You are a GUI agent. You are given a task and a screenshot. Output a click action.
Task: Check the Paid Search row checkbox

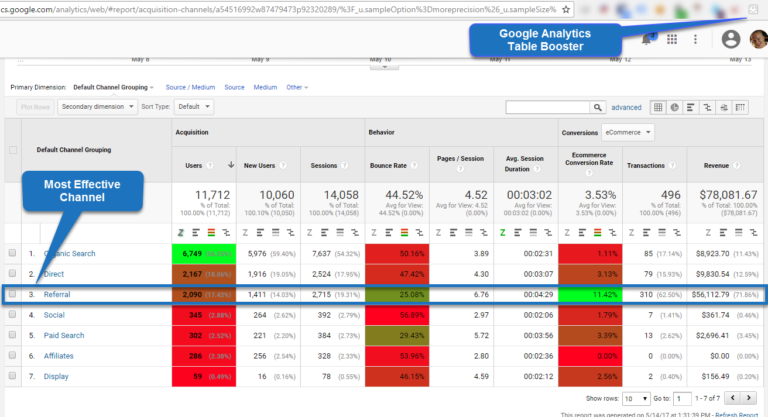(12, 335)
